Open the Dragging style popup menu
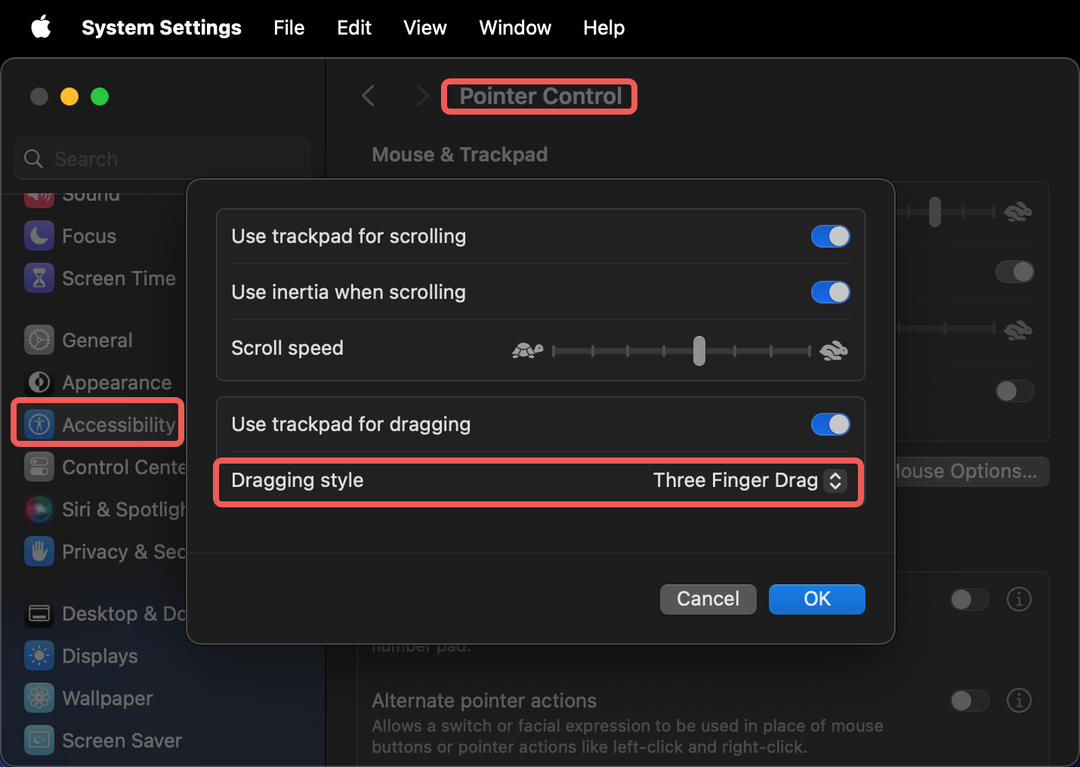This screenshot has width=1080, height=767. tap(834, 481)
